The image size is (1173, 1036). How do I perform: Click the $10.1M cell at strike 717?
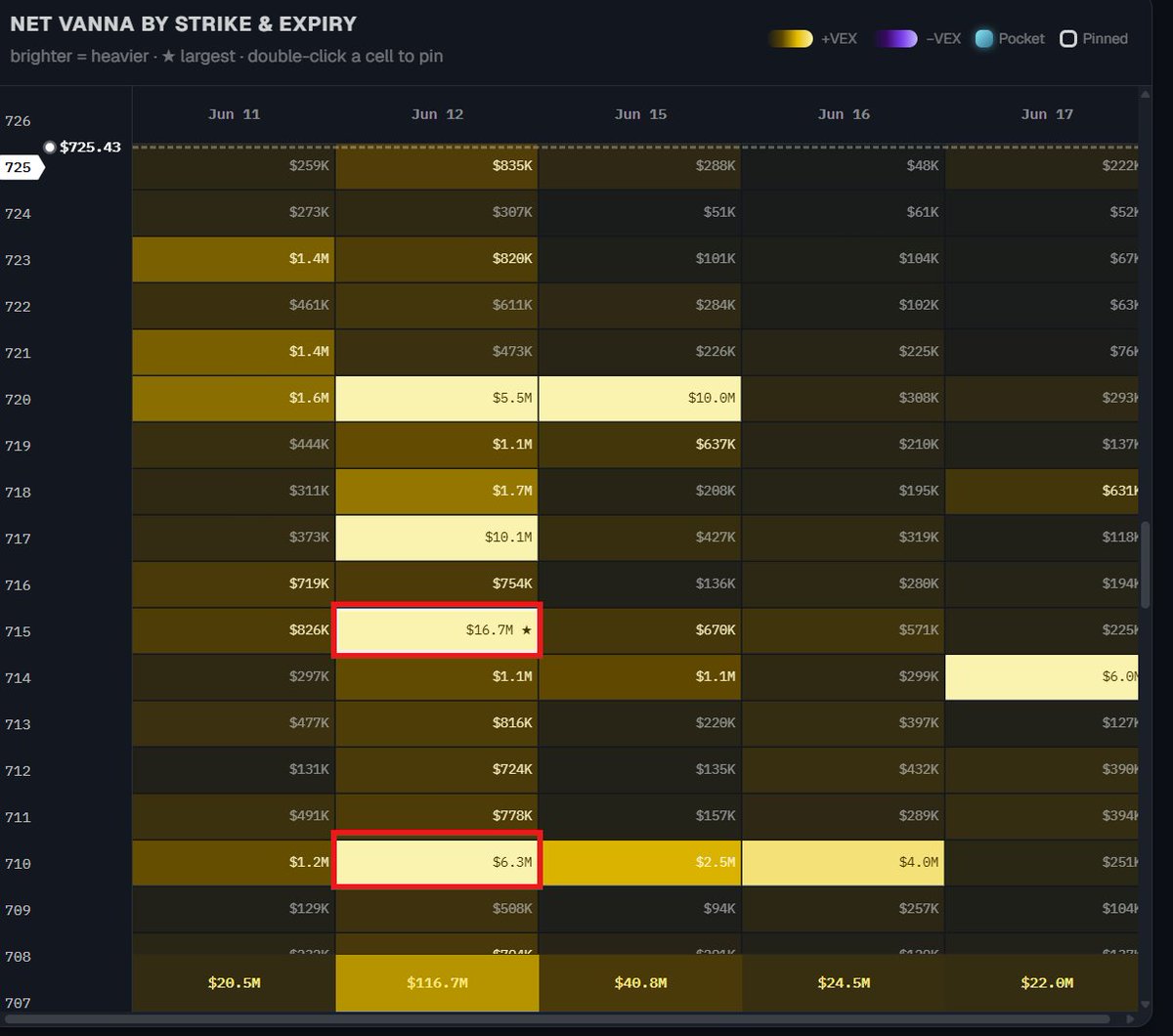click(x=437, y=538)
